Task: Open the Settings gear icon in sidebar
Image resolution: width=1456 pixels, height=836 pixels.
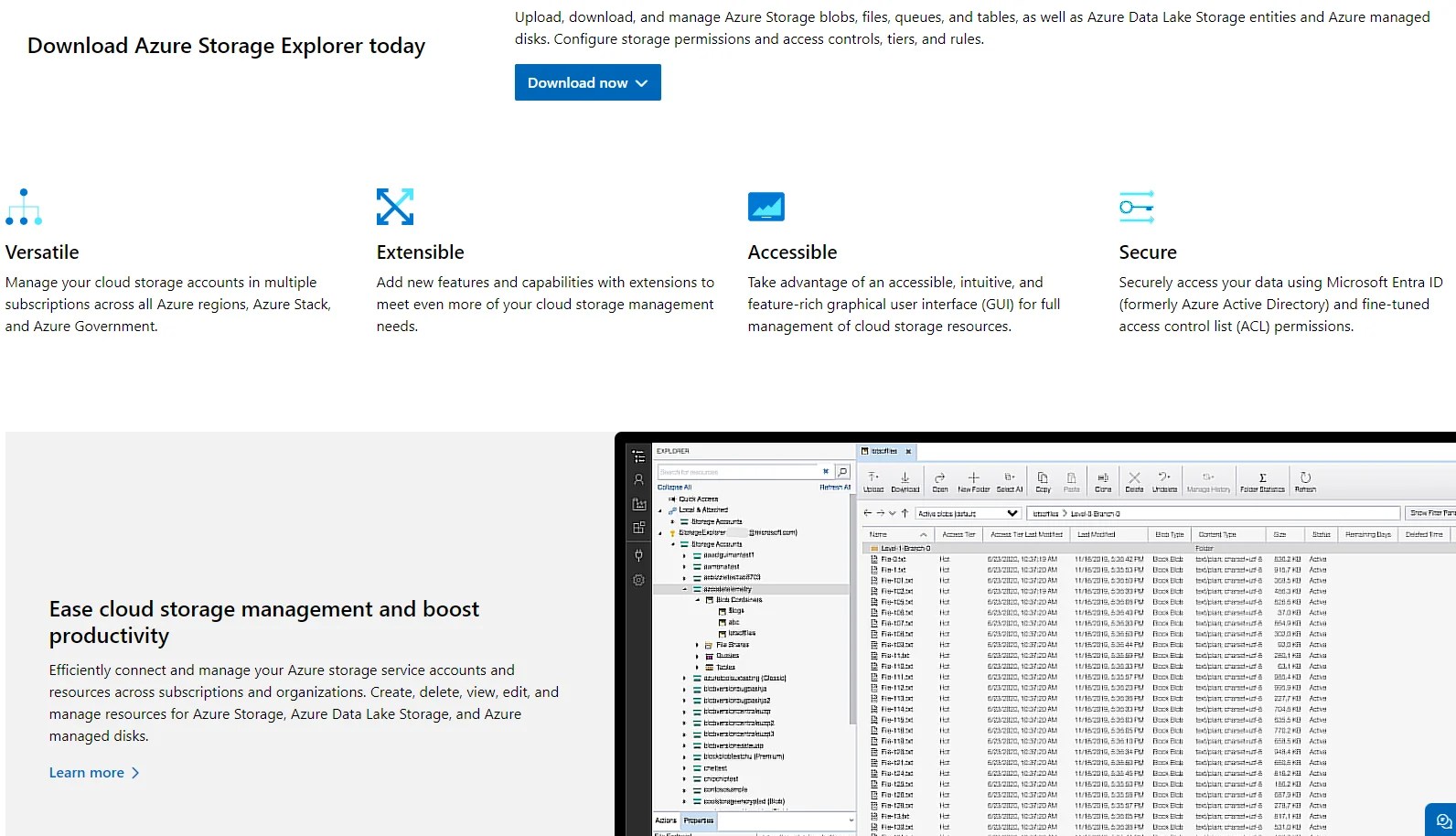Action: [x=638, y=580]
